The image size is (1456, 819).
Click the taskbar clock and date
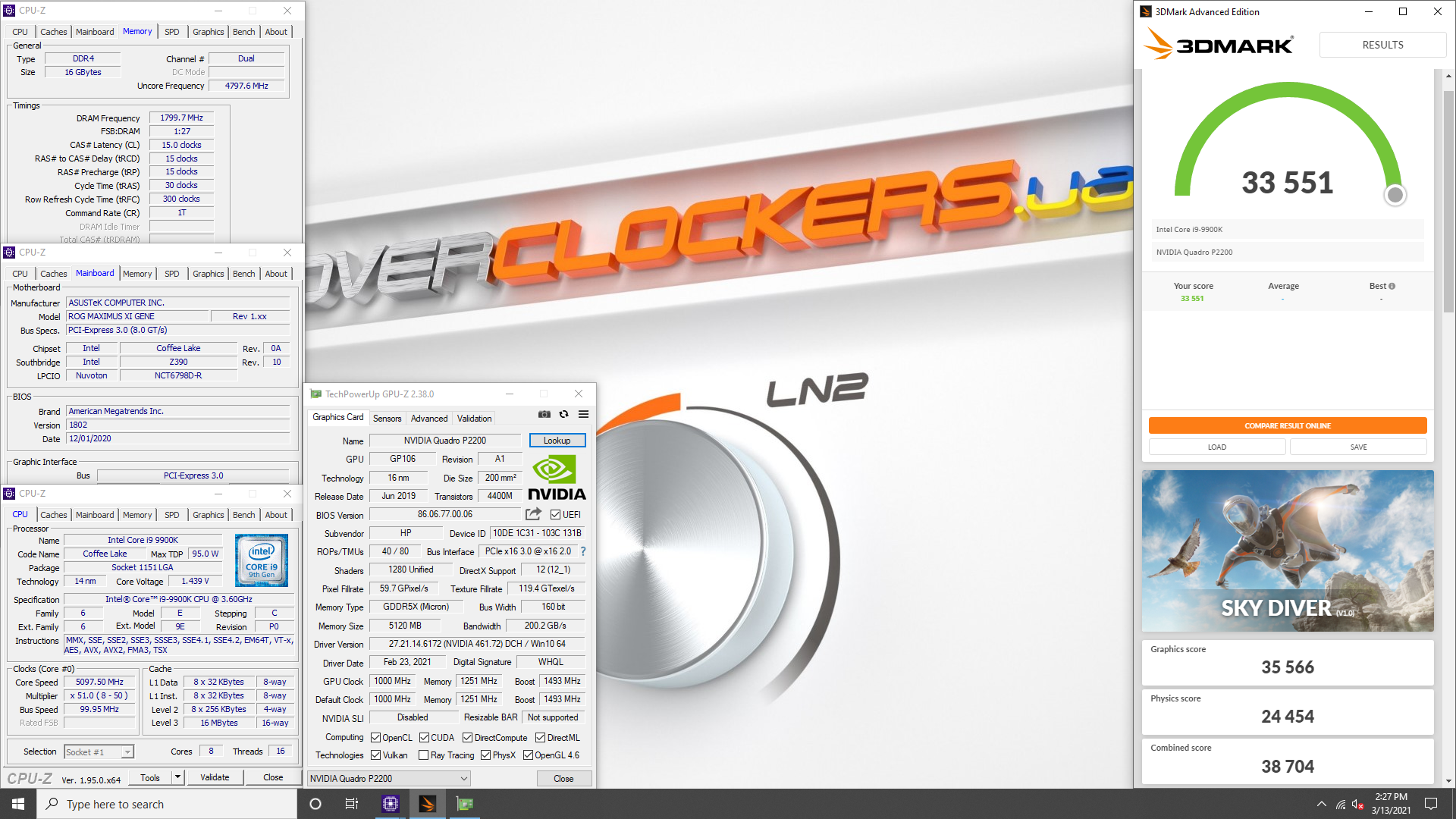tap(1391, 804)
